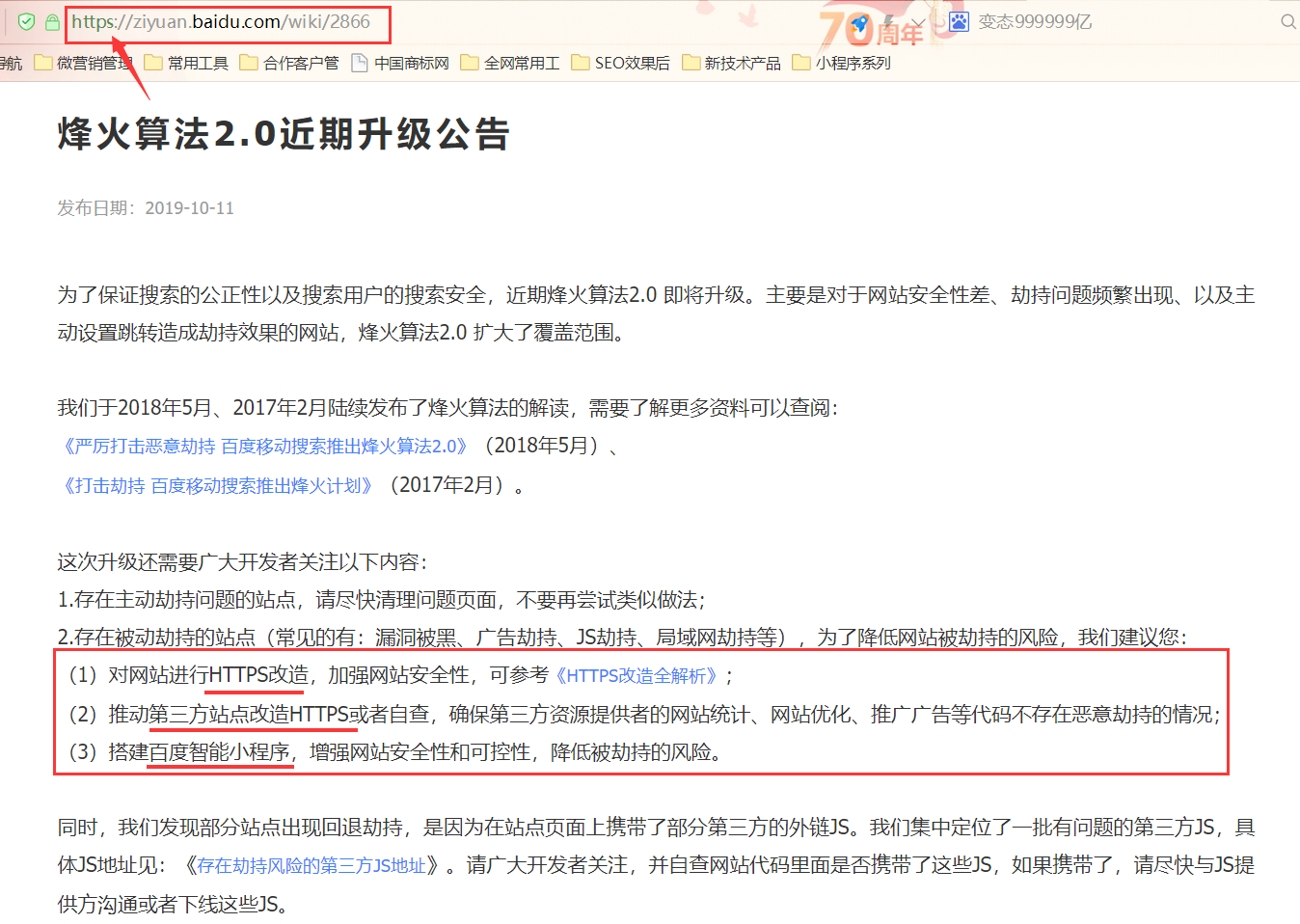
Task: Click the padlock icon in the address bar
Action: click(52, 21)
